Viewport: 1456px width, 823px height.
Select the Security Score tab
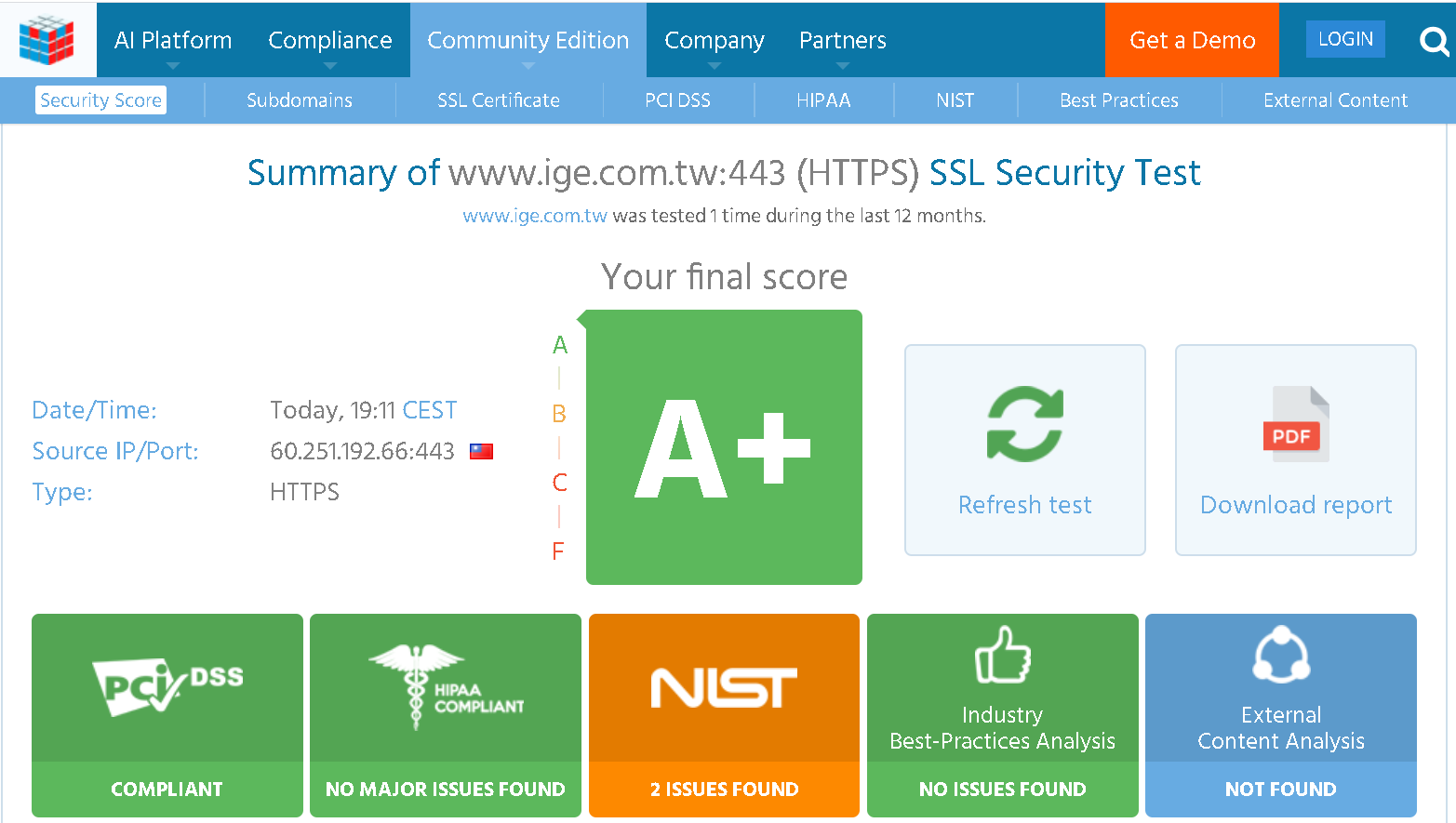[x=101, y=100]
